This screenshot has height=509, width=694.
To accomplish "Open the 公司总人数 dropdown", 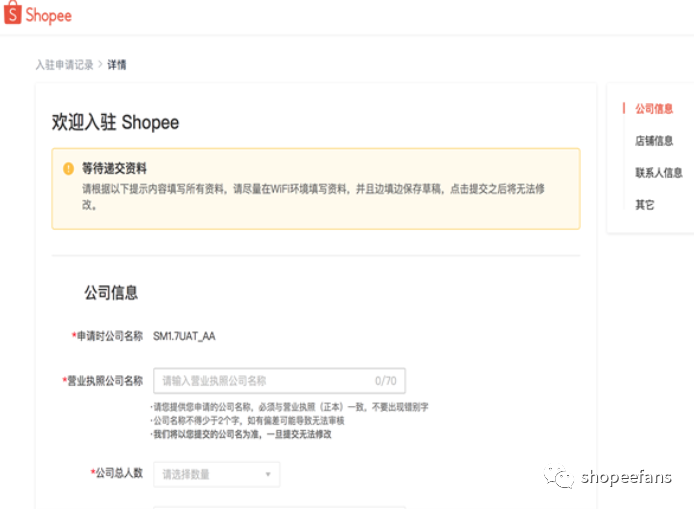I will [216, 474].
